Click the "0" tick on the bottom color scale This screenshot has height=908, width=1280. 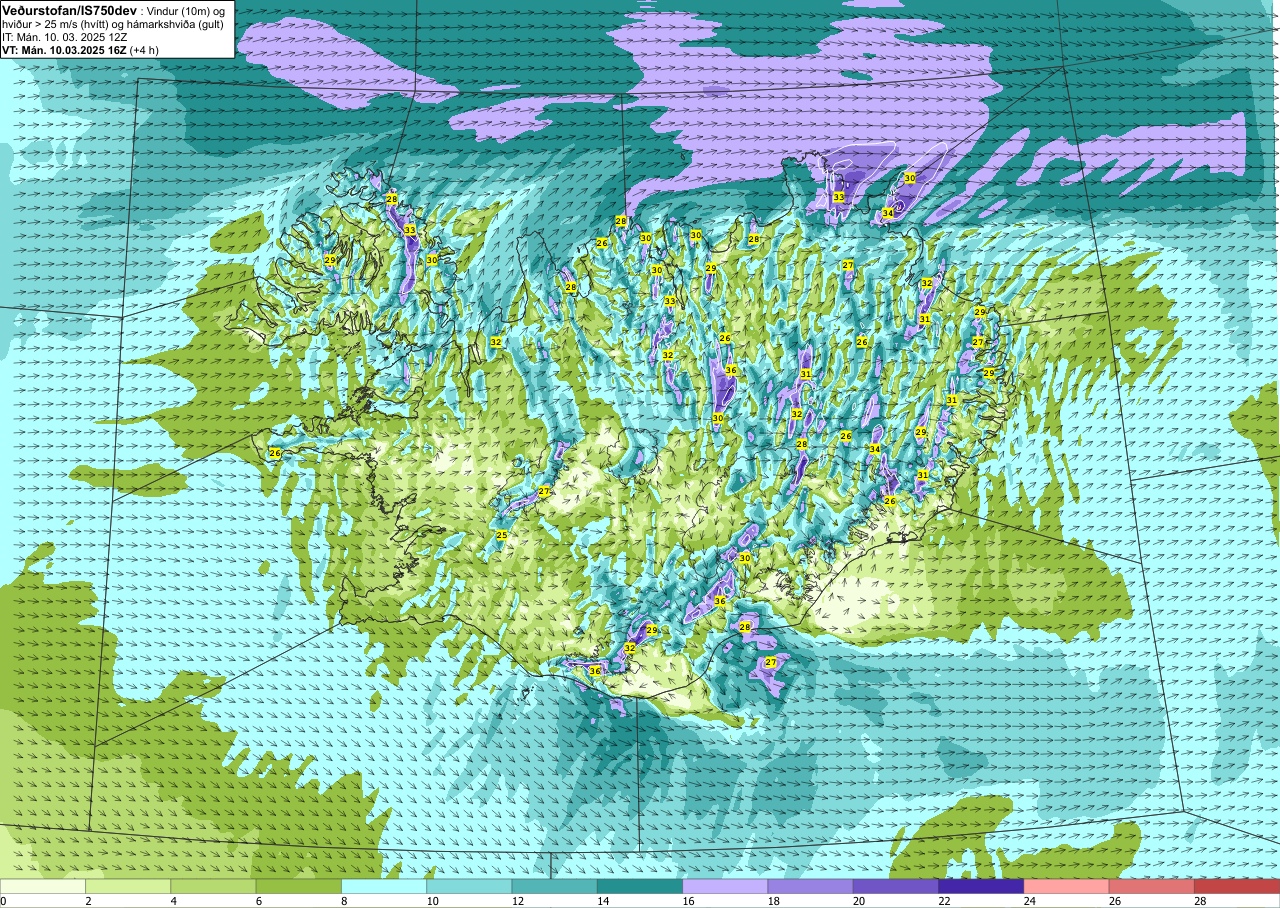[3, 901]
